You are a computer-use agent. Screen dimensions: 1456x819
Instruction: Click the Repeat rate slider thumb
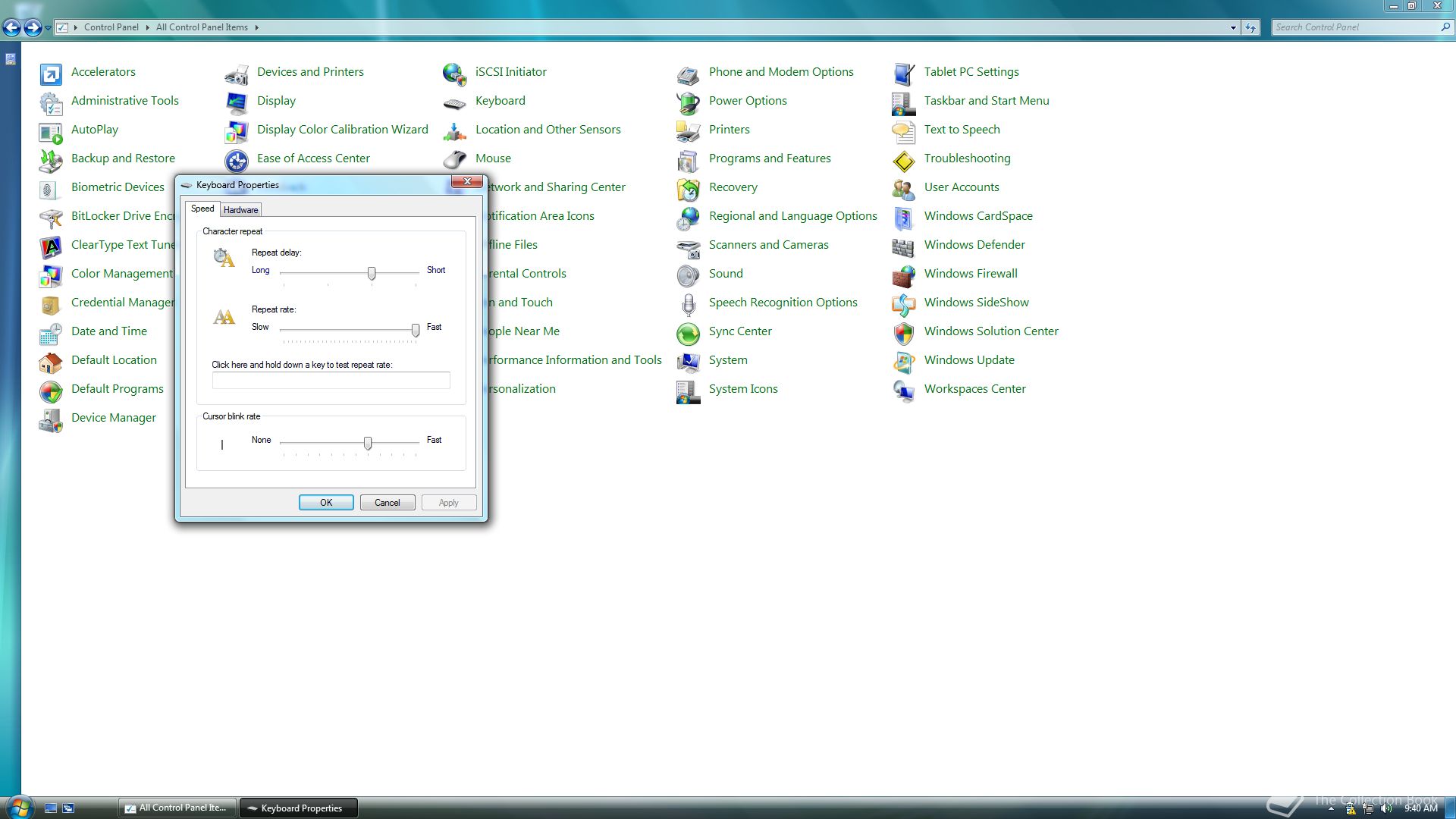point(416,330)
